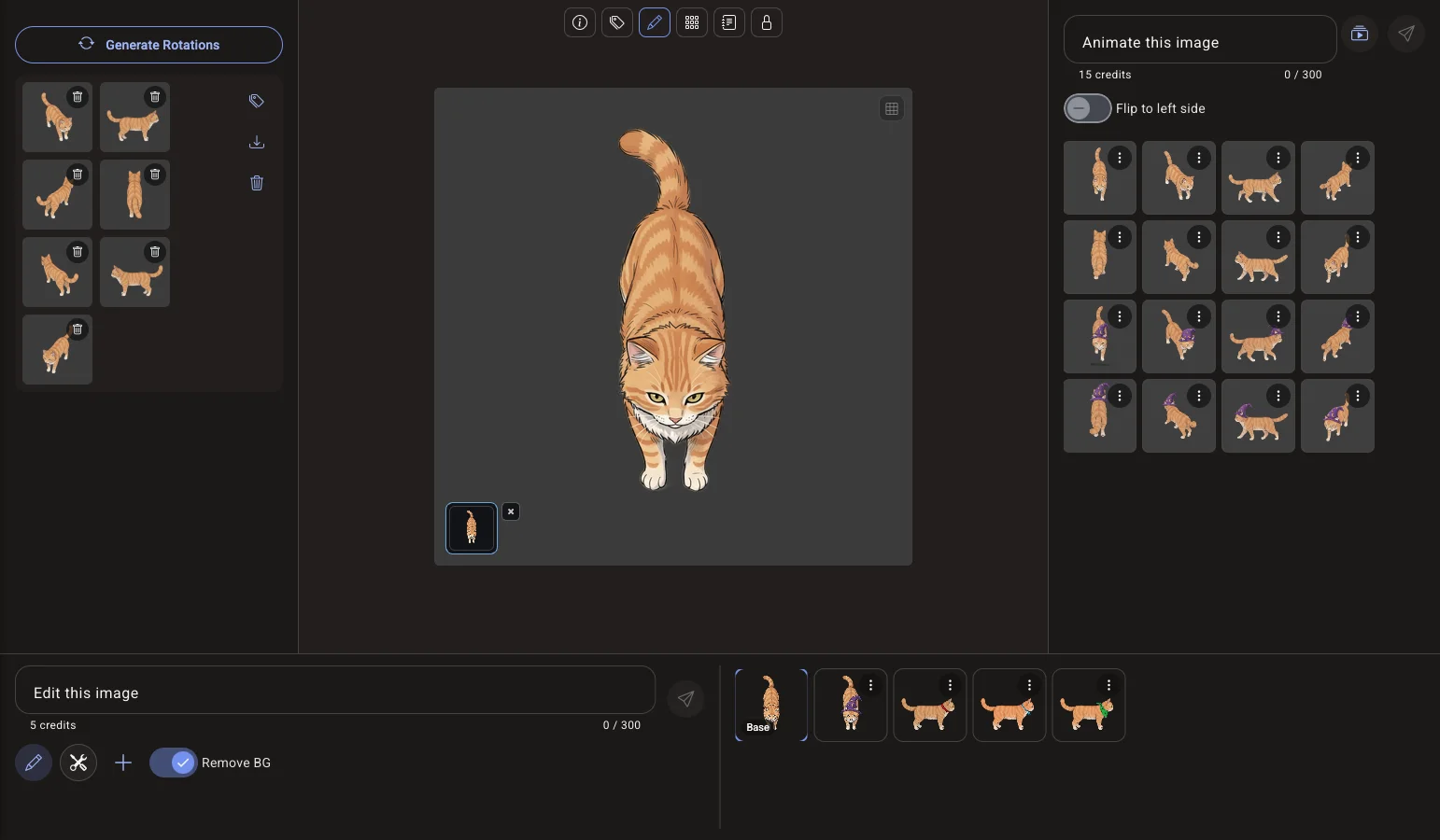Remove the reference thumbnail with its x button
1440x840 pixels.
pos(511,511)
